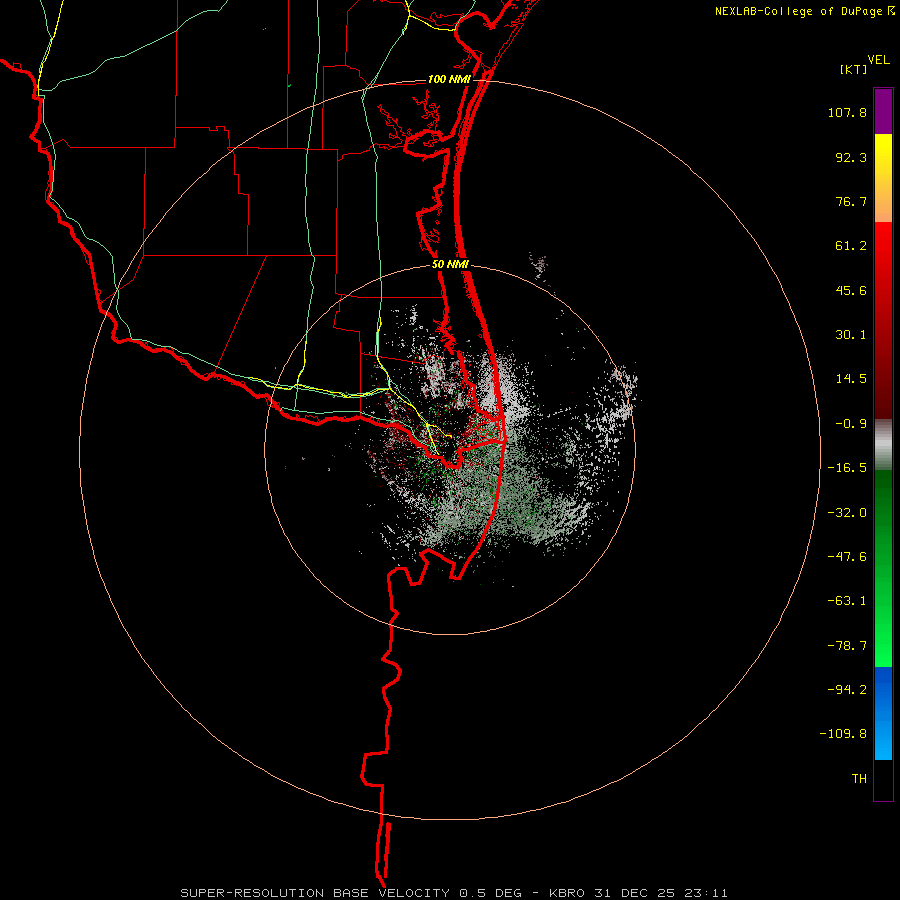Click the green segment of color bar
Viewport: 900px width, 900px height.
click(x=883, y=568)
